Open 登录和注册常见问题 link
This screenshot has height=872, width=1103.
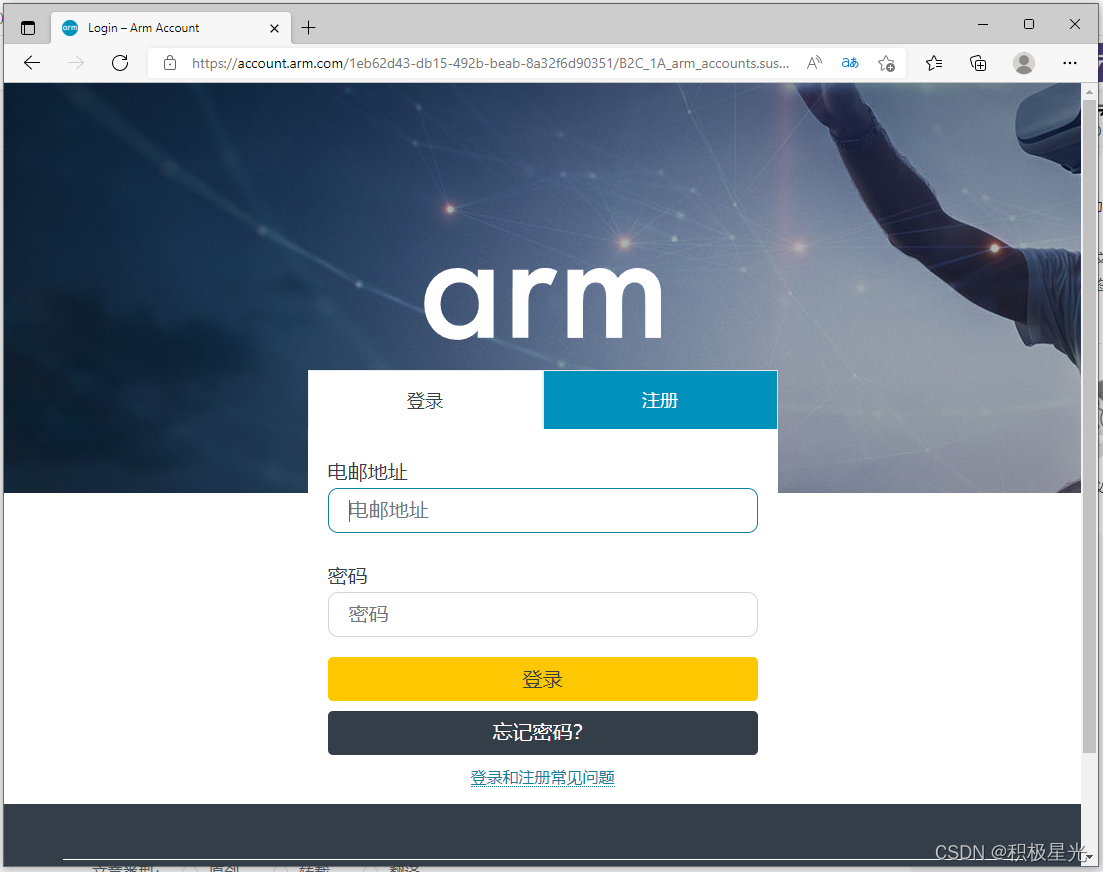coord(542,778)
